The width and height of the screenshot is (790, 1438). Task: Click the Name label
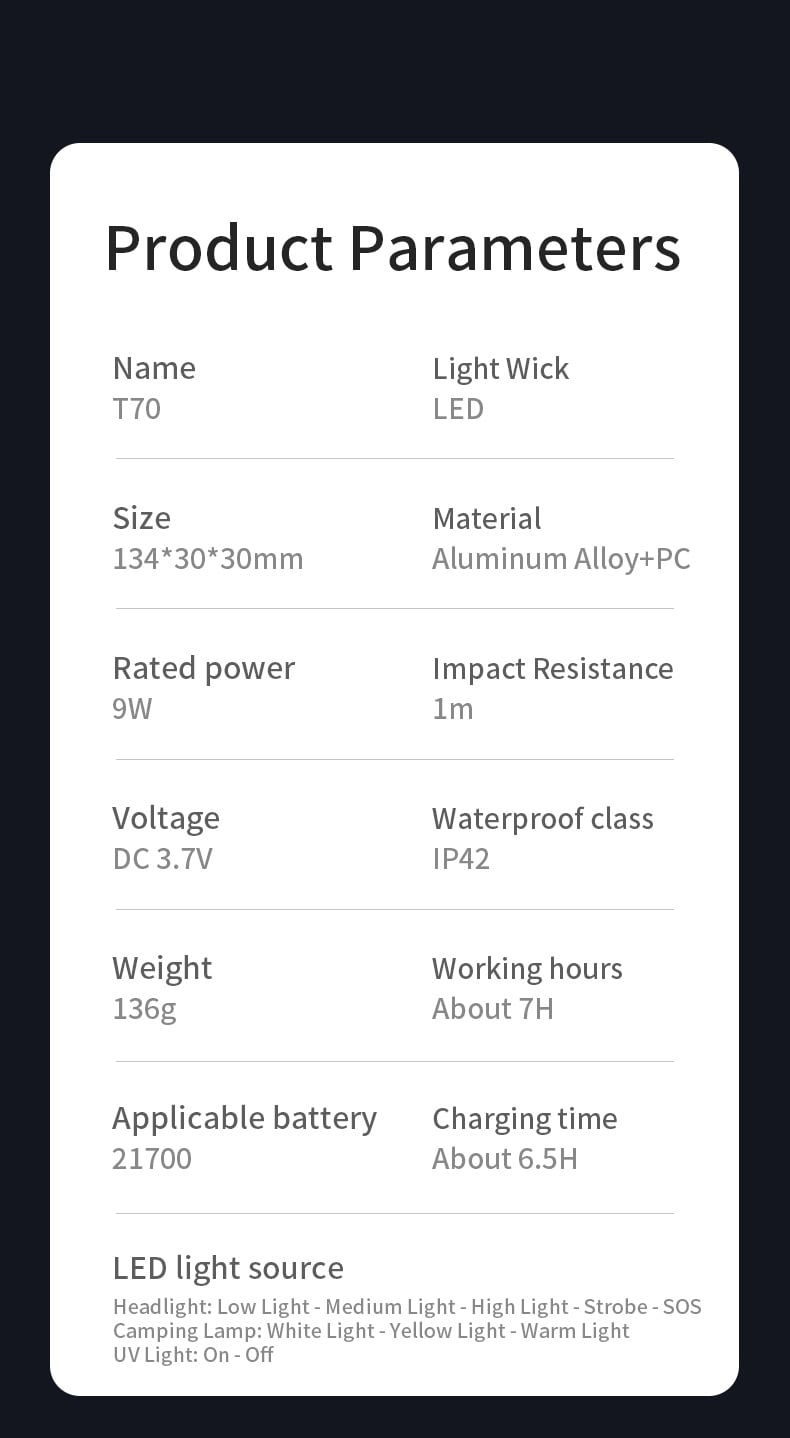pos(154,368)
